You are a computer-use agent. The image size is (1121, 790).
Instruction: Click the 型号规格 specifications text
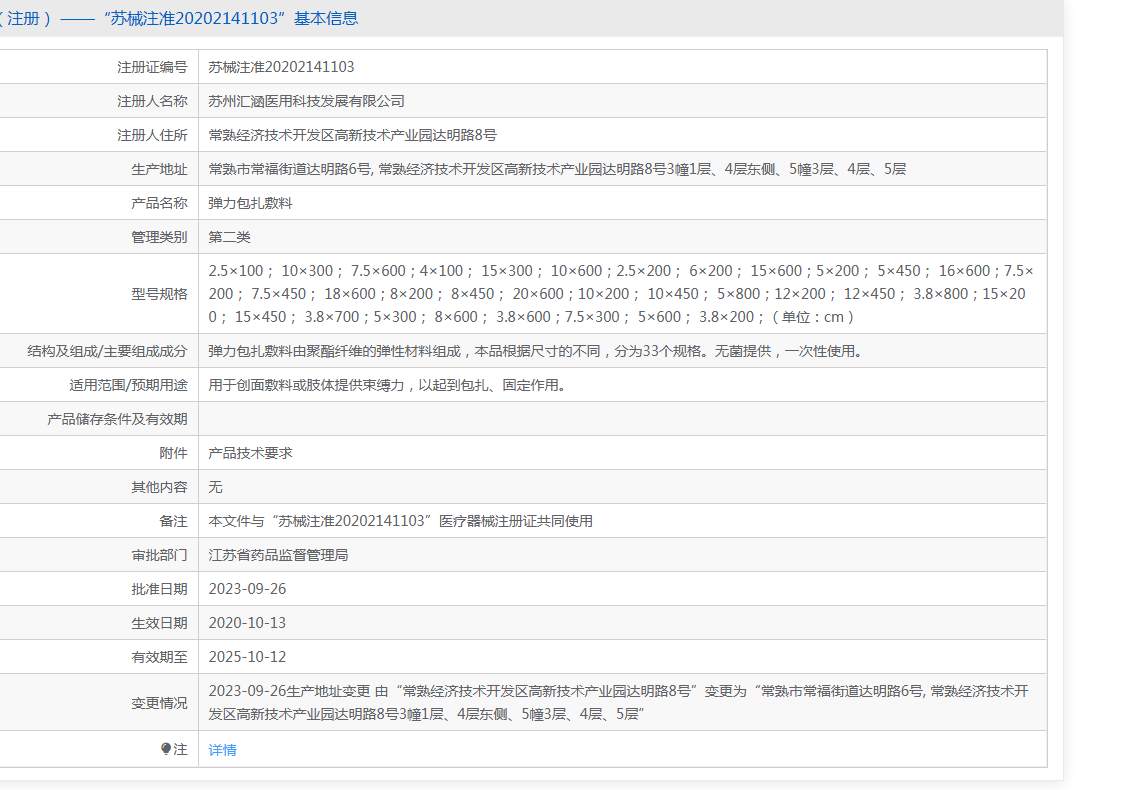coord(620,294)
